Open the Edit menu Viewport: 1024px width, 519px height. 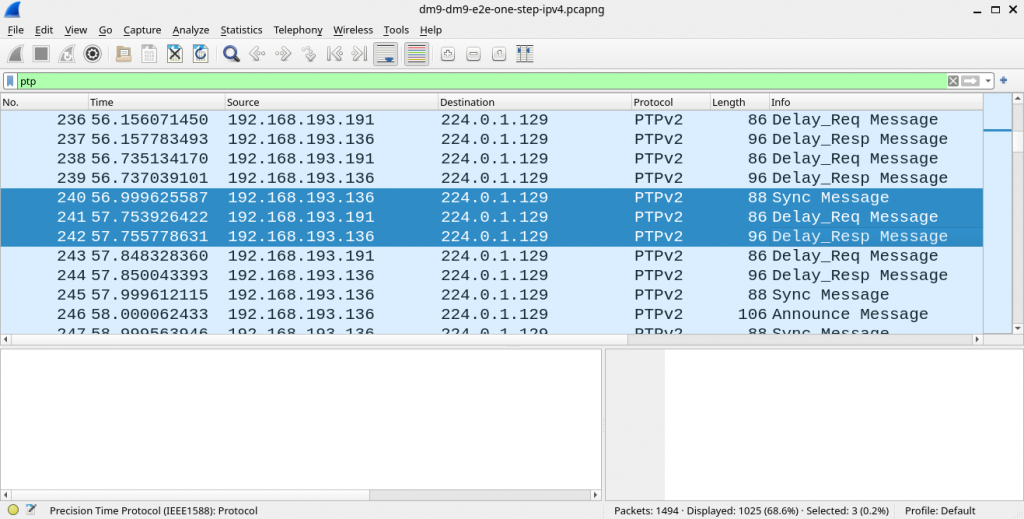point(44,30)
